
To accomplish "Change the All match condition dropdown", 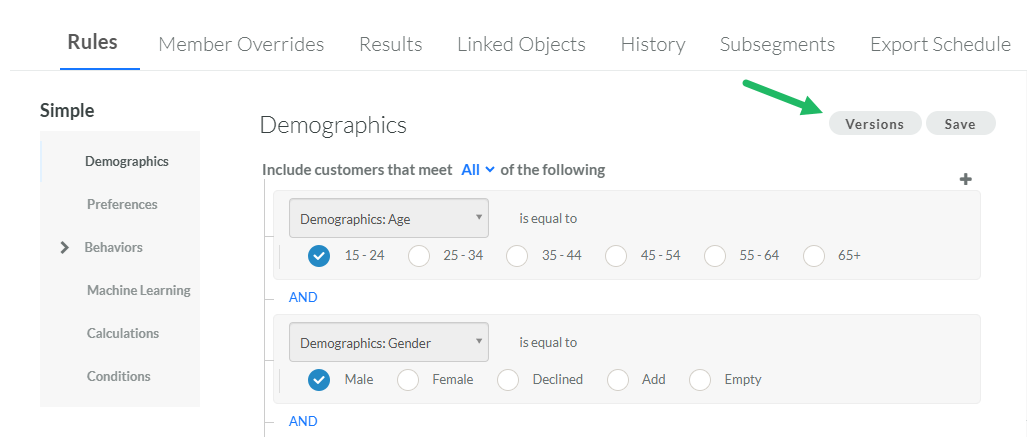I will [x=478, y=170].
